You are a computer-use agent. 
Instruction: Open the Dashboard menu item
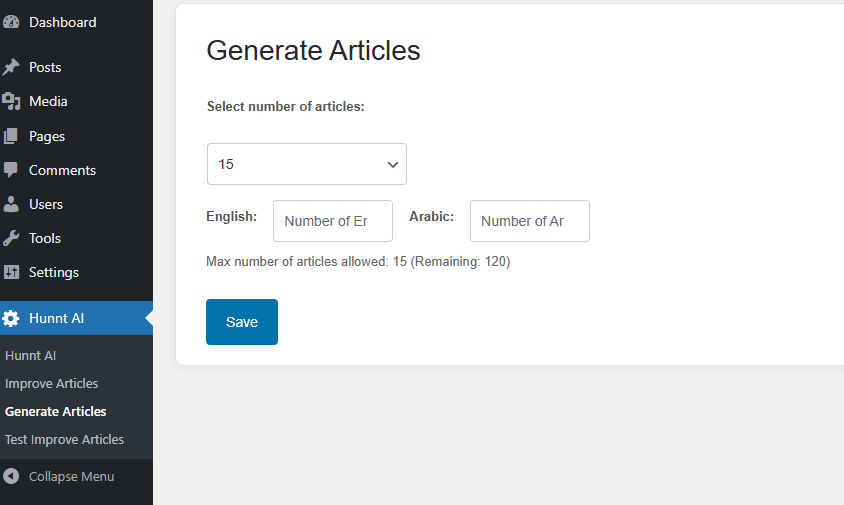[x=63, y=22]
